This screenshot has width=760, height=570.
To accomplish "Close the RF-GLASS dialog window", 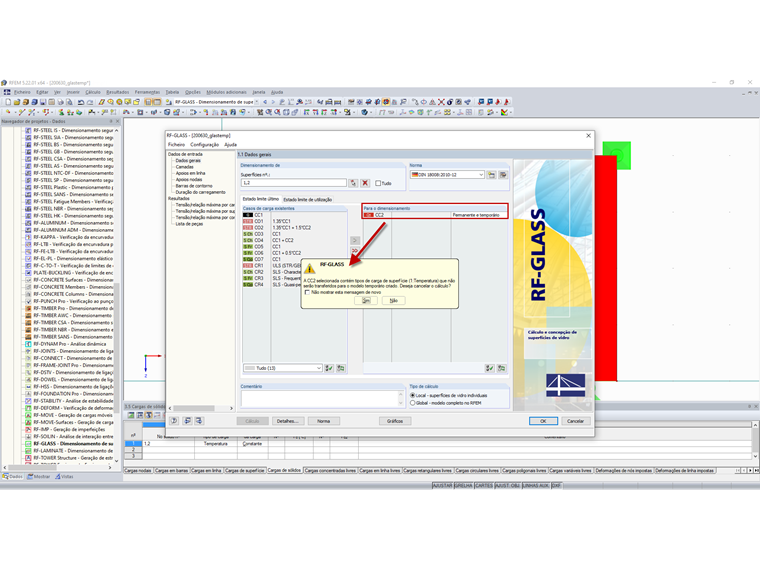I will pyautogui.click(x=588, y=136).
